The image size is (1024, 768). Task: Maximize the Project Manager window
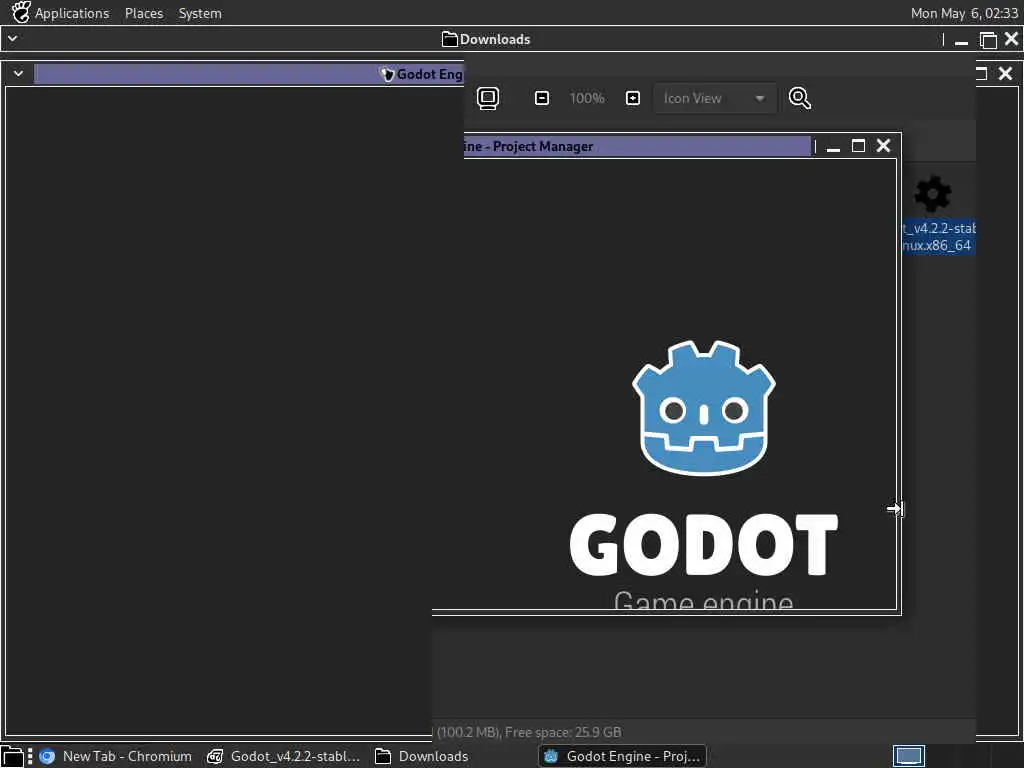click(x=858, y=146)
